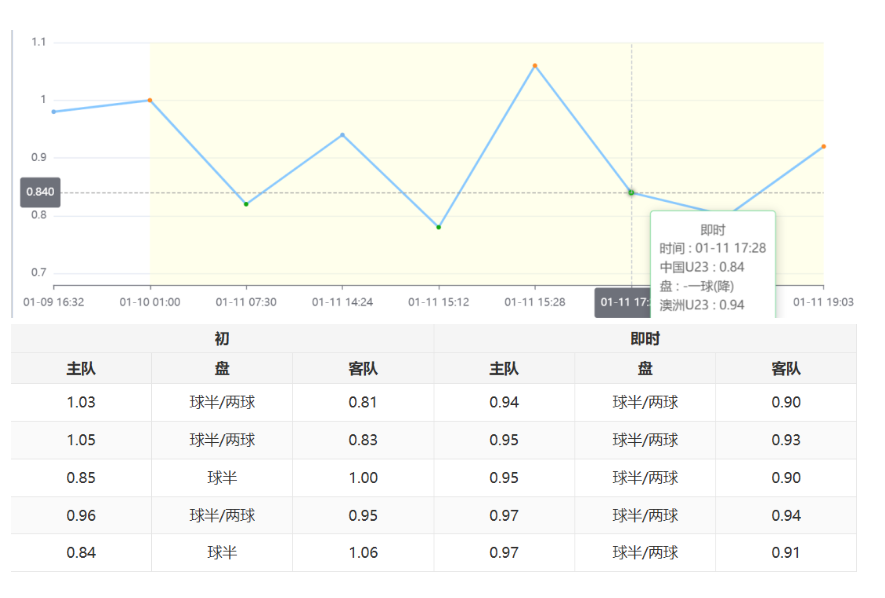Click the 1.00 cell in third row
Viewport: 885px width, 598px height.
coord(363,478)
